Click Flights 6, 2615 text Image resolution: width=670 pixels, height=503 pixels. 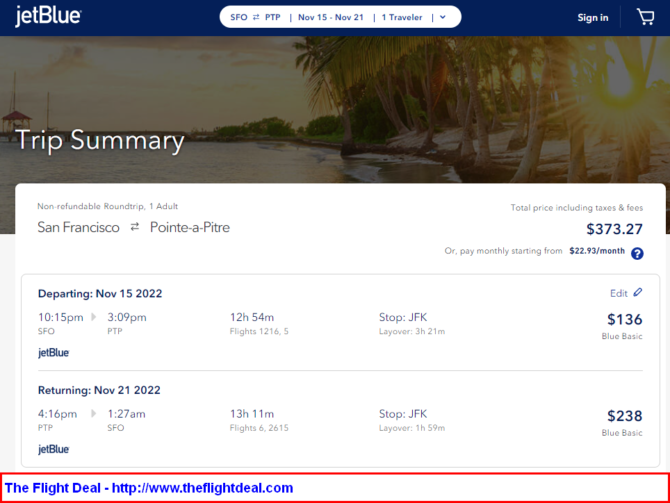(x=259, y=428)
